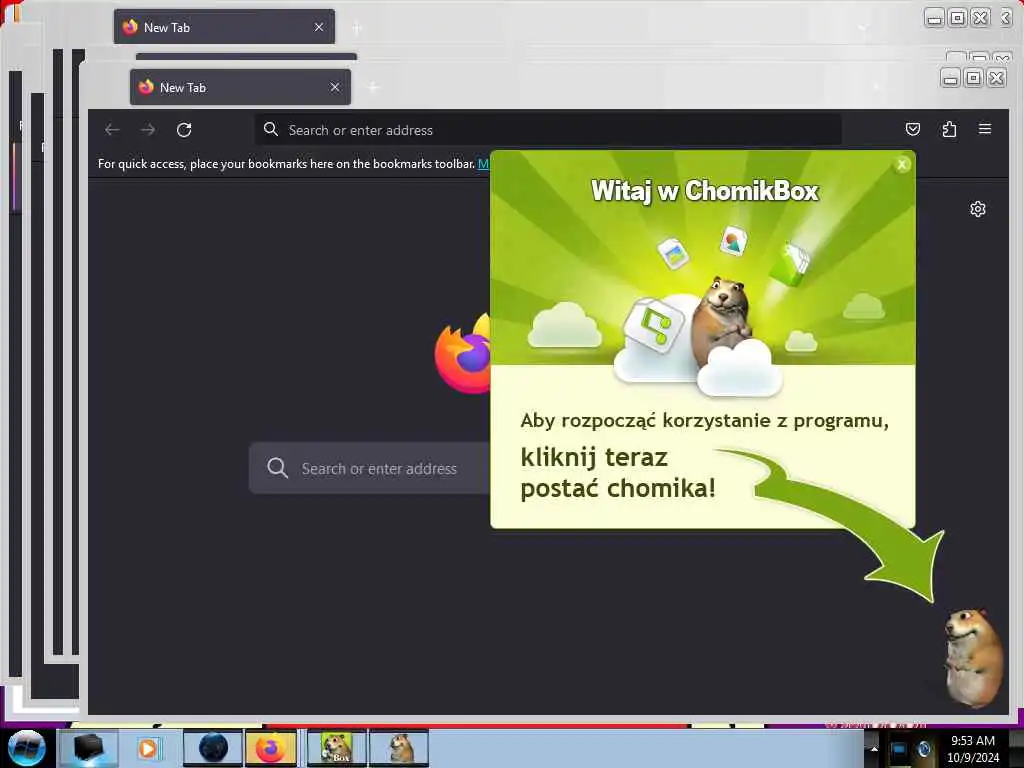Open the black box taskbar application
The width and height of the screenshot is (1024, 768).
(88, 748)
